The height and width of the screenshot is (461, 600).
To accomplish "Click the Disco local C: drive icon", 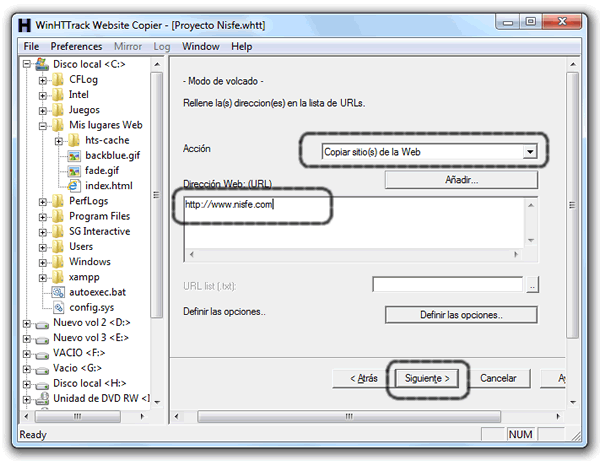I will click(x=42, y=64).
